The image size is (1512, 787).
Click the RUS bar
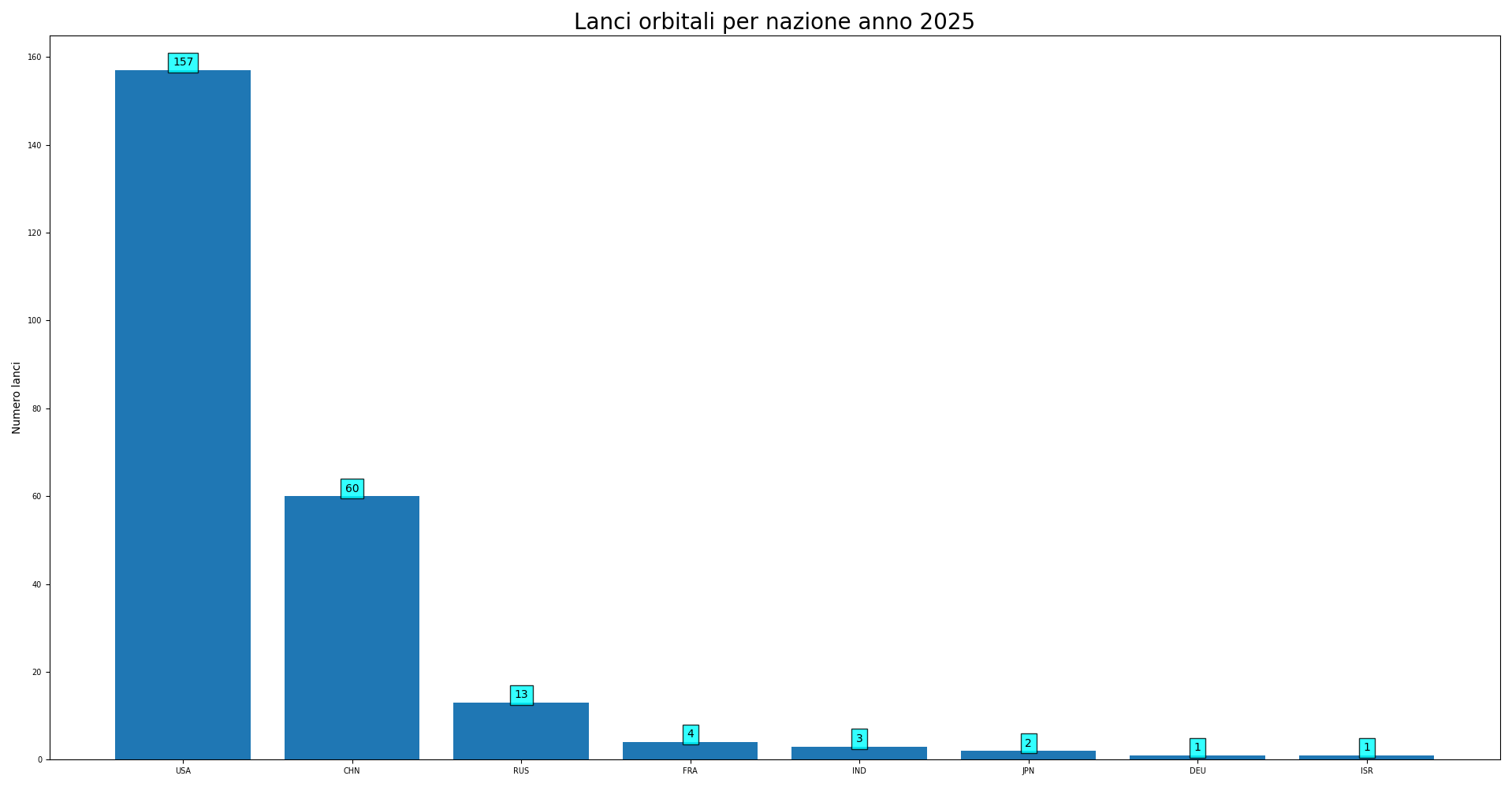[x=520, y=731]
